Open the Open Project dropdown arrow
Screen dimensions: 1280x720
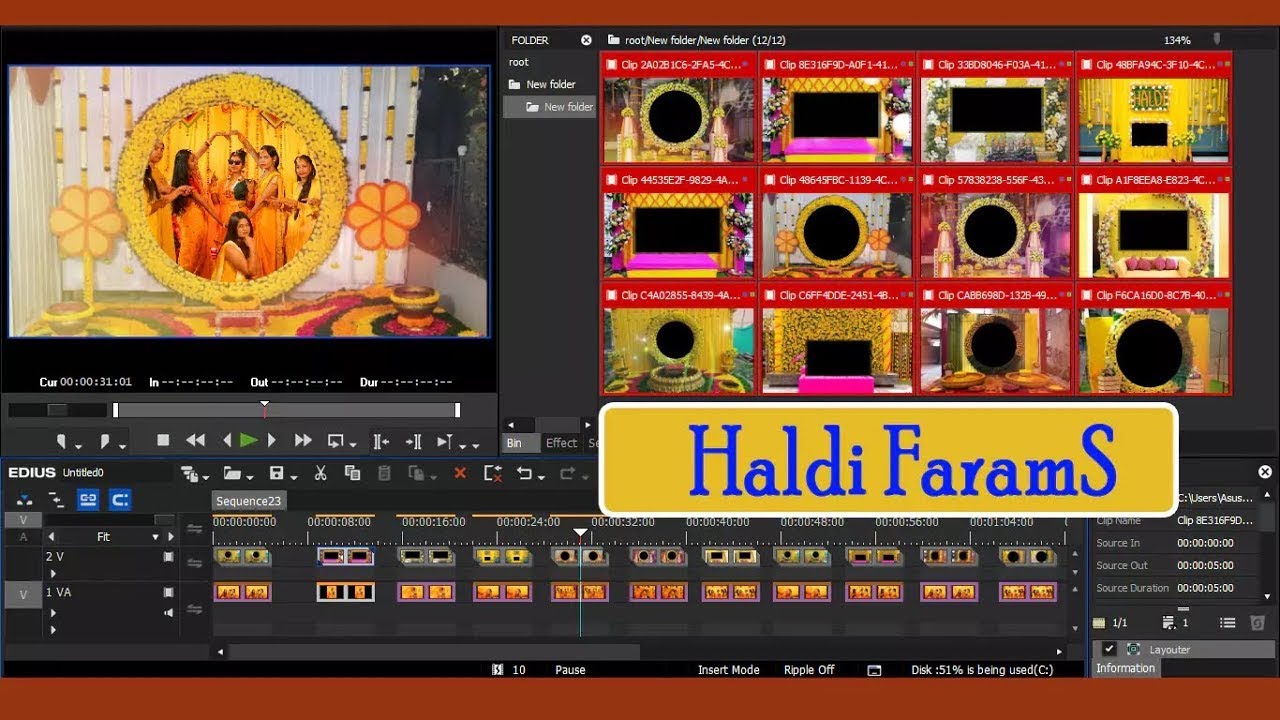pos(250,479)
